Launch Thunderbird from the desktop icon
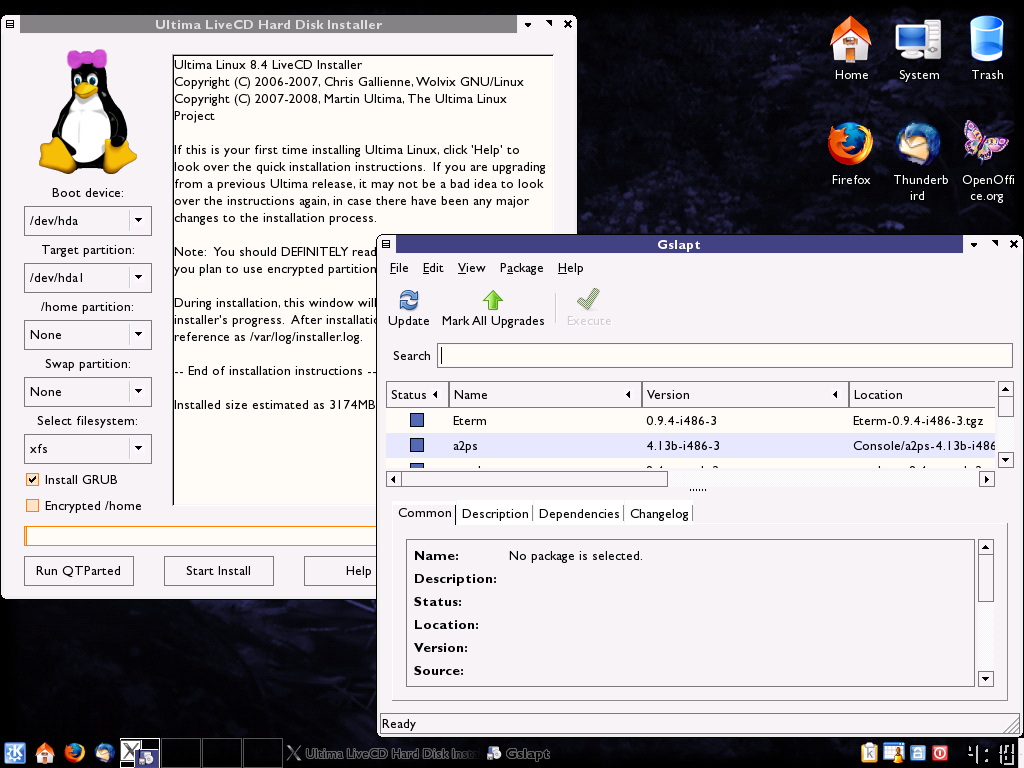Screen dimensions: 1024x768 pyautogui.click(x=918, y=144)
